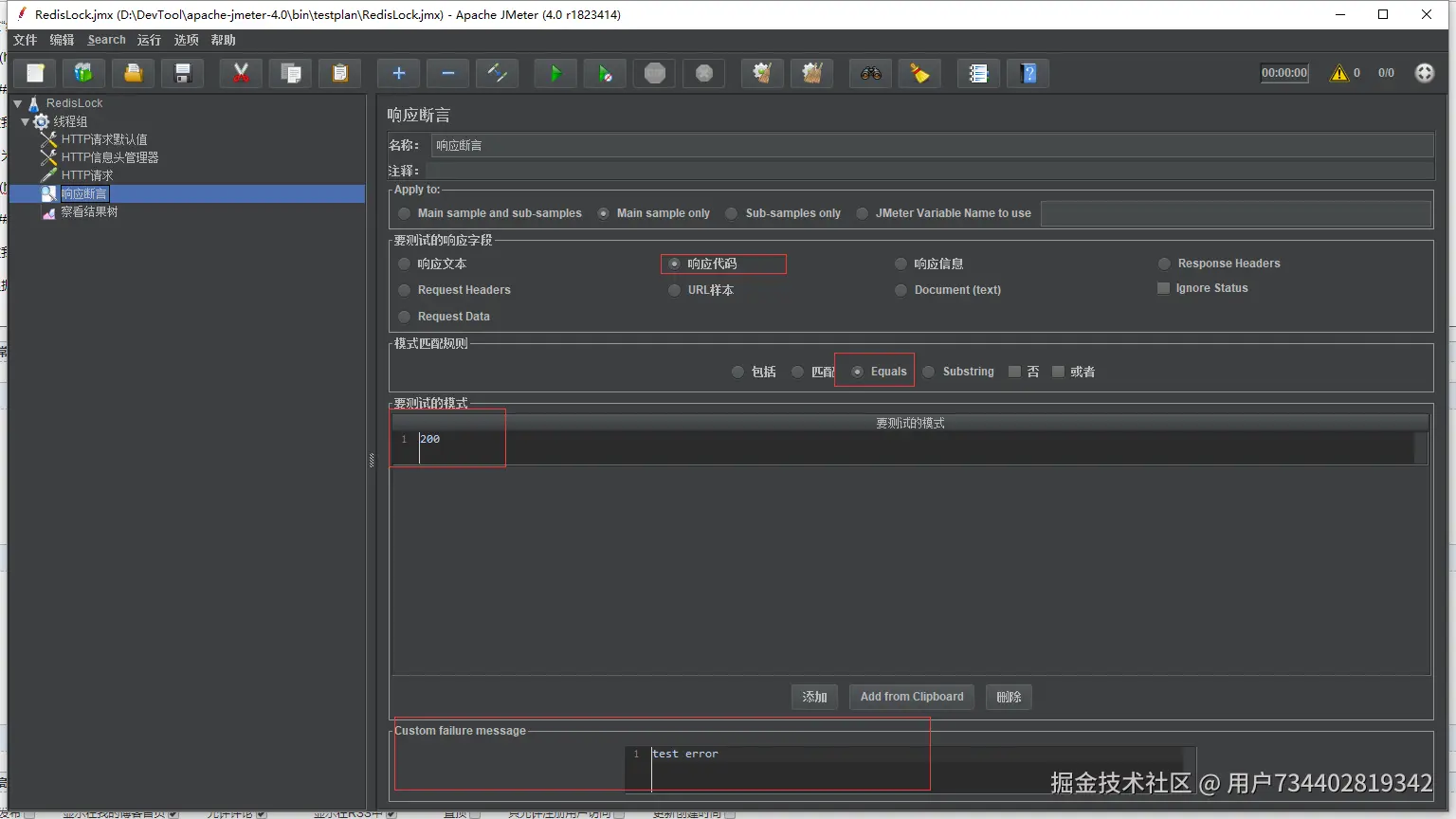Click the Custom failure message text area
This screenshot has width=1456, height=819.
coord(910,769)
